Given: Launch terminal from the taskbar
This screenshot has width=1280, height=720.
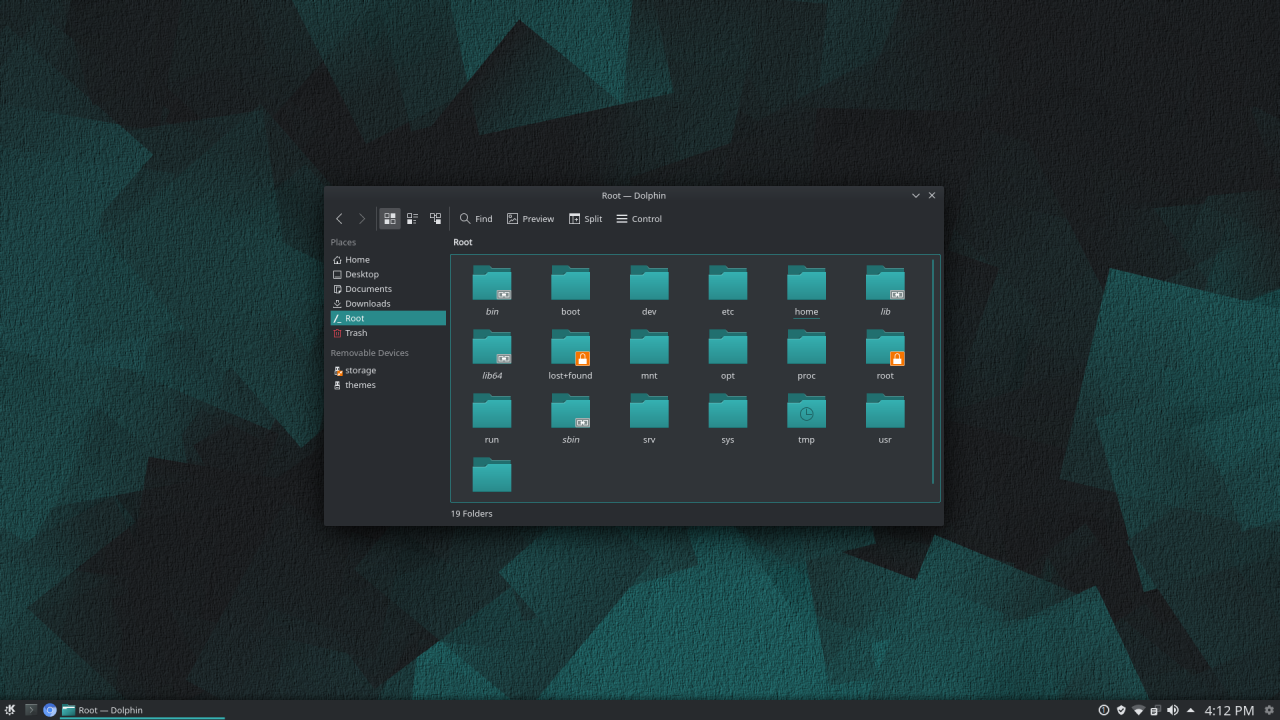Looking at the screenshot, I should tap(30, 710).
